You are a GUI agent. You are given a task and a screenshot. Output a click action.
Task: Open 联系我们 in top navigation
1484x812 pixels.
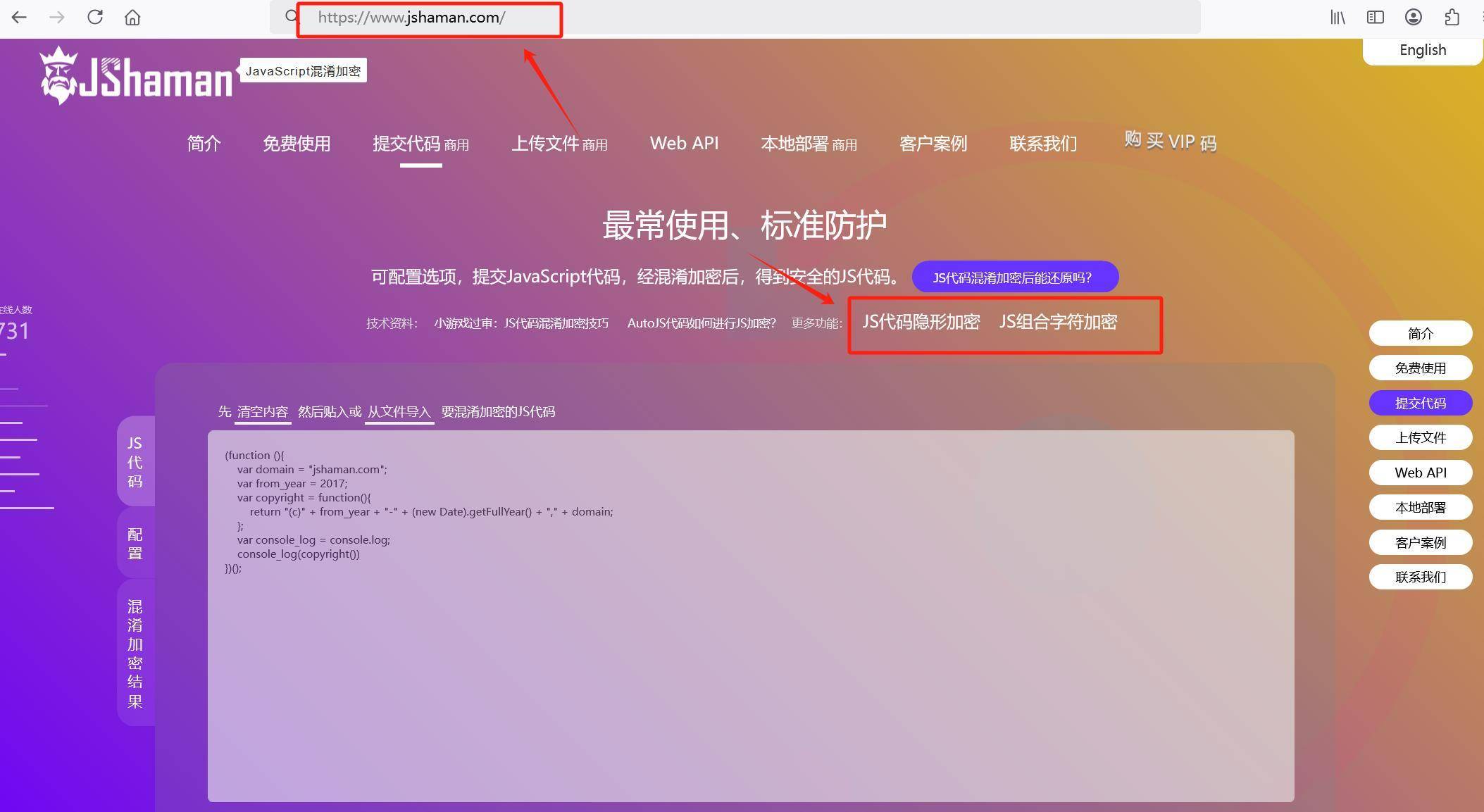pyautogui.click(x=1043, y=144)
